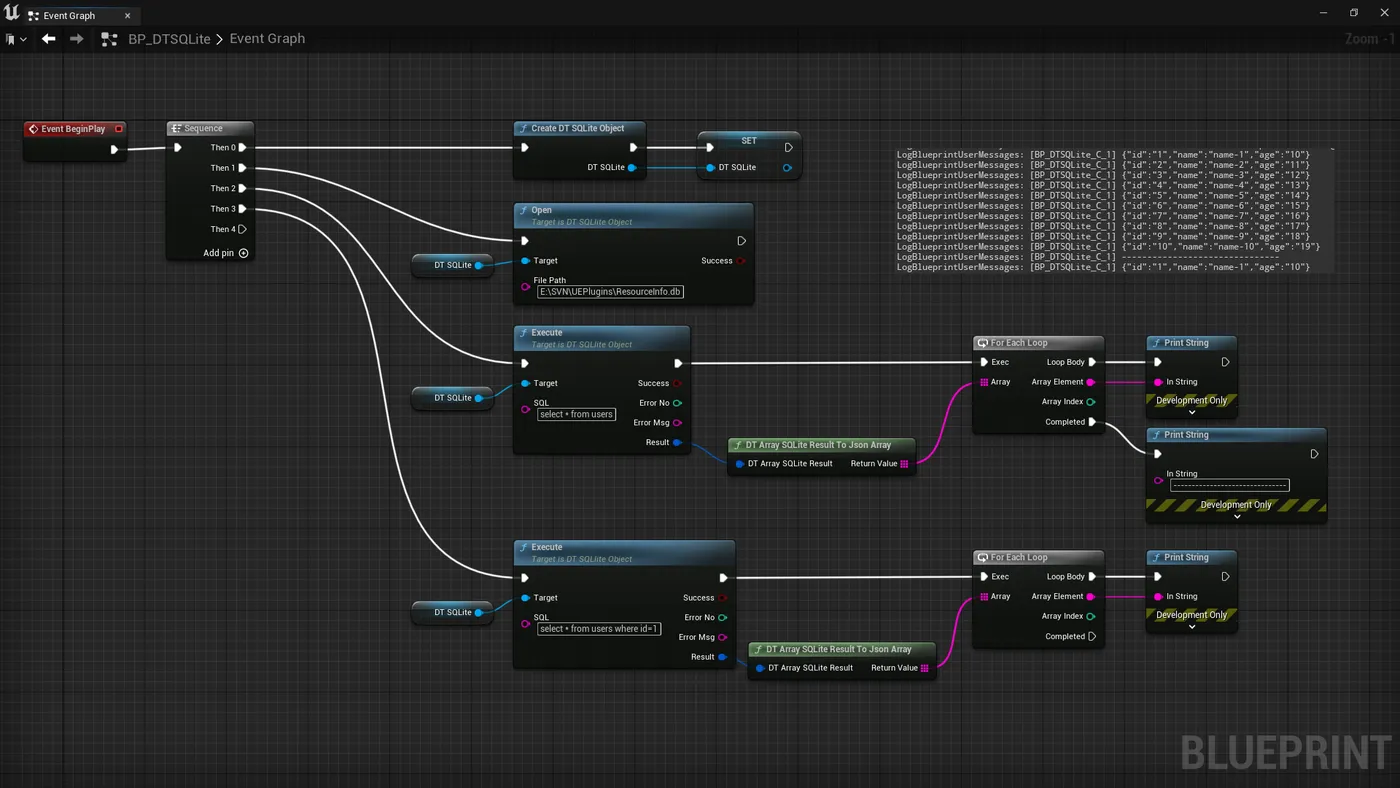Go forward with the right arrow
Viewport: 1400px width, 788px height.
point(77,39)
